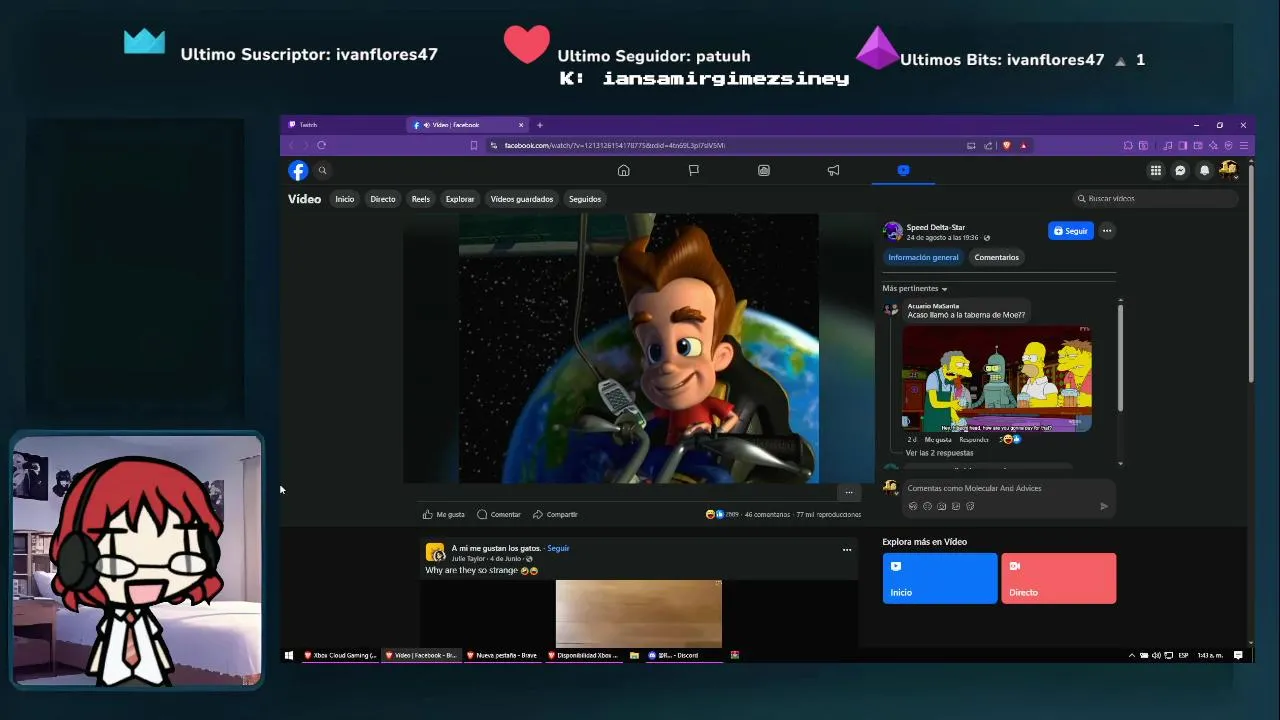The height and width of the screenshot is (720, 1280).
Task: Click the Buscar videos search field
Action: (x=1156, y=198)
